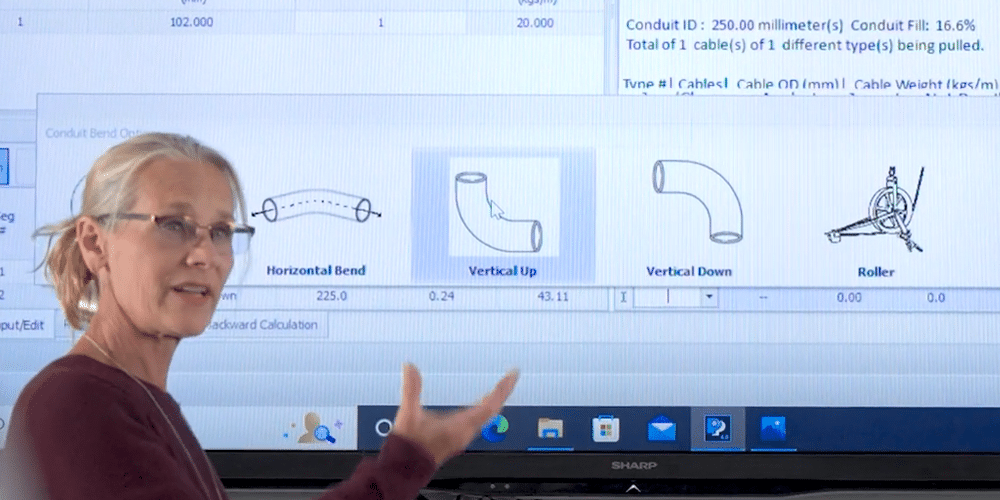Click the Cortana circle on taskbar
The image size is (1000, 500).
coord(383,428)
